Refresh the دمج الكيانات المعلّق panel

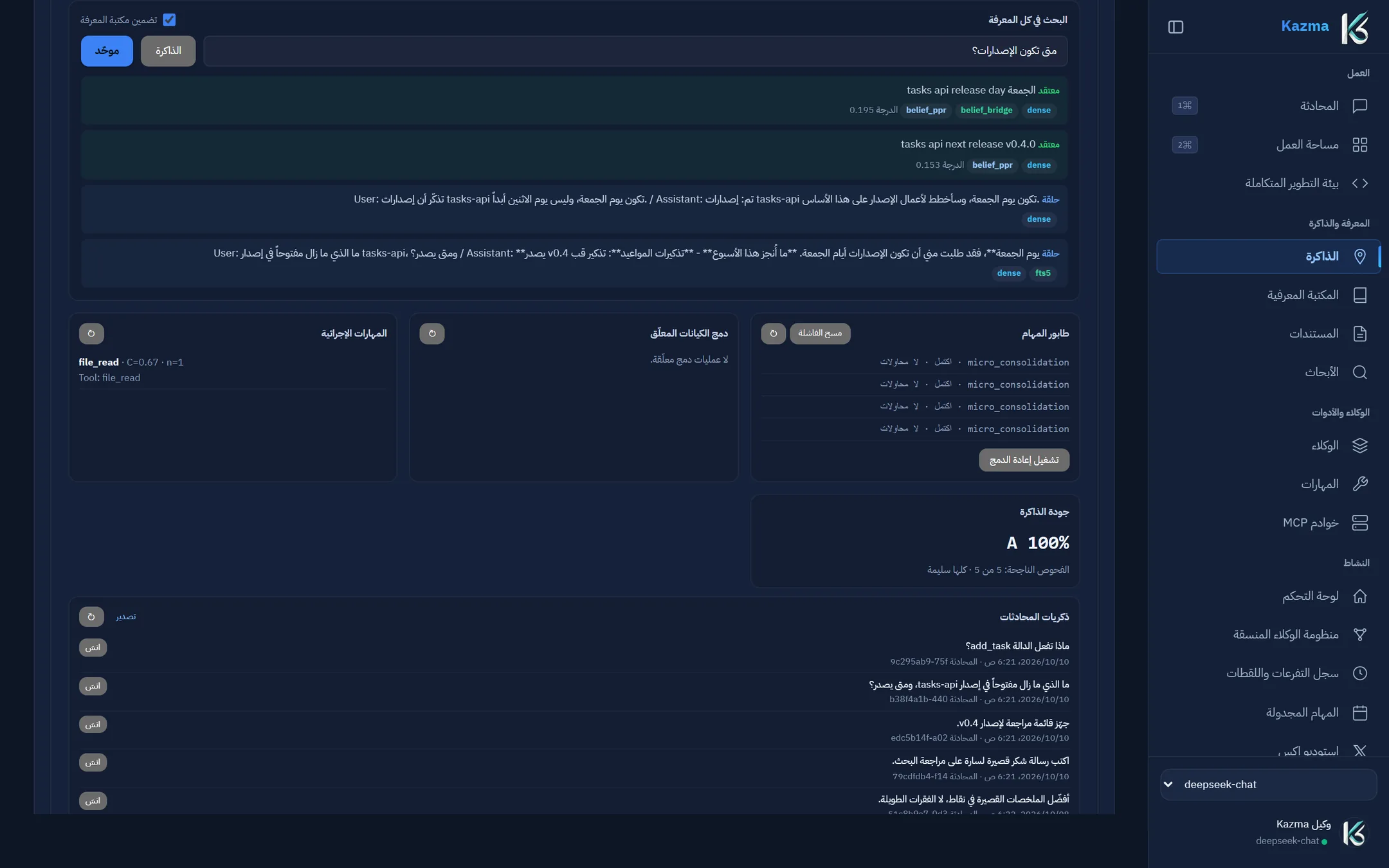[x=432, y=333]
